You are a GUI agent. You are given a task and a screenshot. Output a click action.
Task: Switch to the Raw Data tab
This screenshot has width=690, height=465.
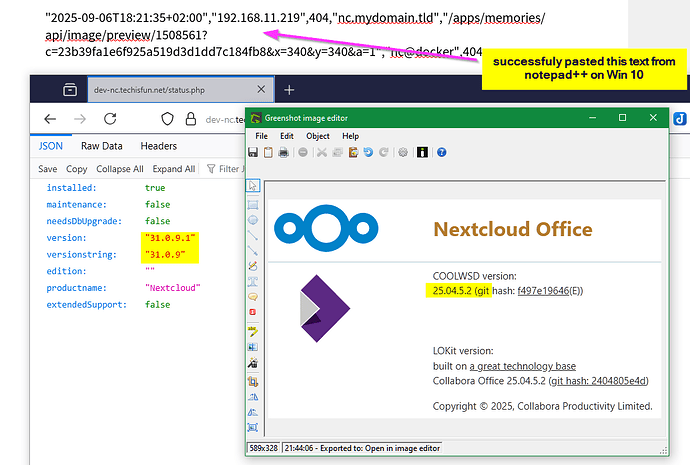pyautogui.click(x=102, y=146)
